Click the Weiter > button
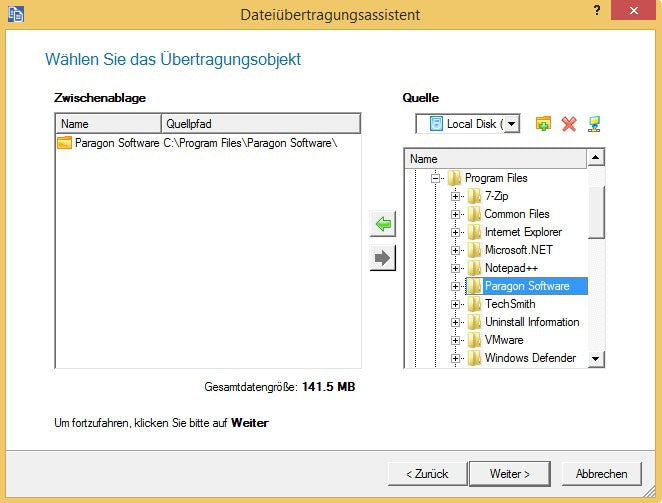 point(510,474)
